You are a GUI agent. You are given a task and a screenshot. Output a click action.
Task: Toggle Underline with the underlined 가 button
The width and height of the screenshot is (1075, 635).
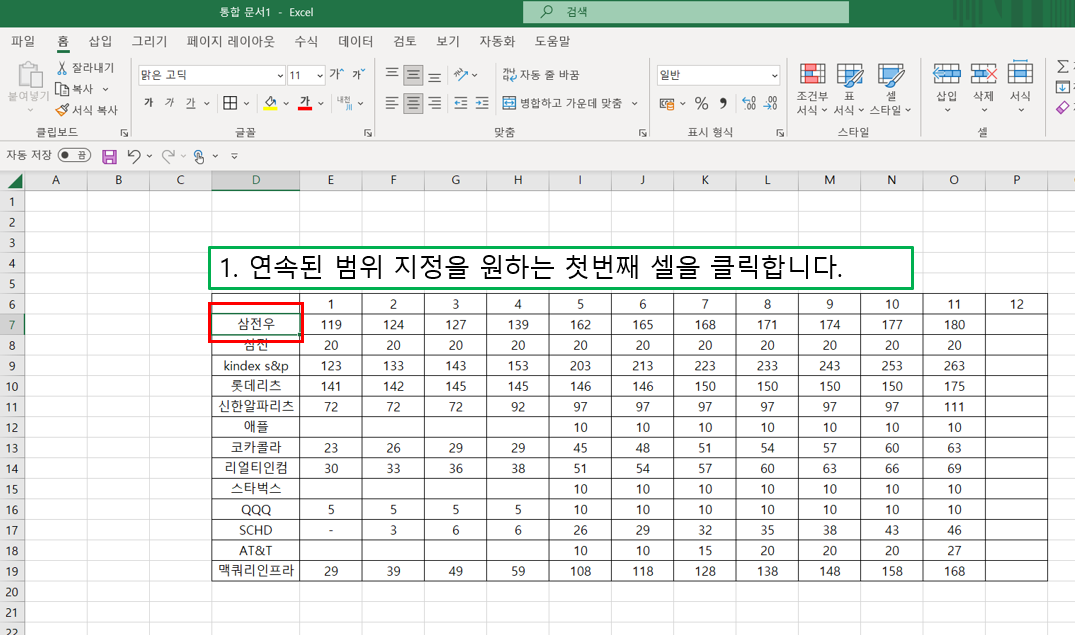click(191, 103)
